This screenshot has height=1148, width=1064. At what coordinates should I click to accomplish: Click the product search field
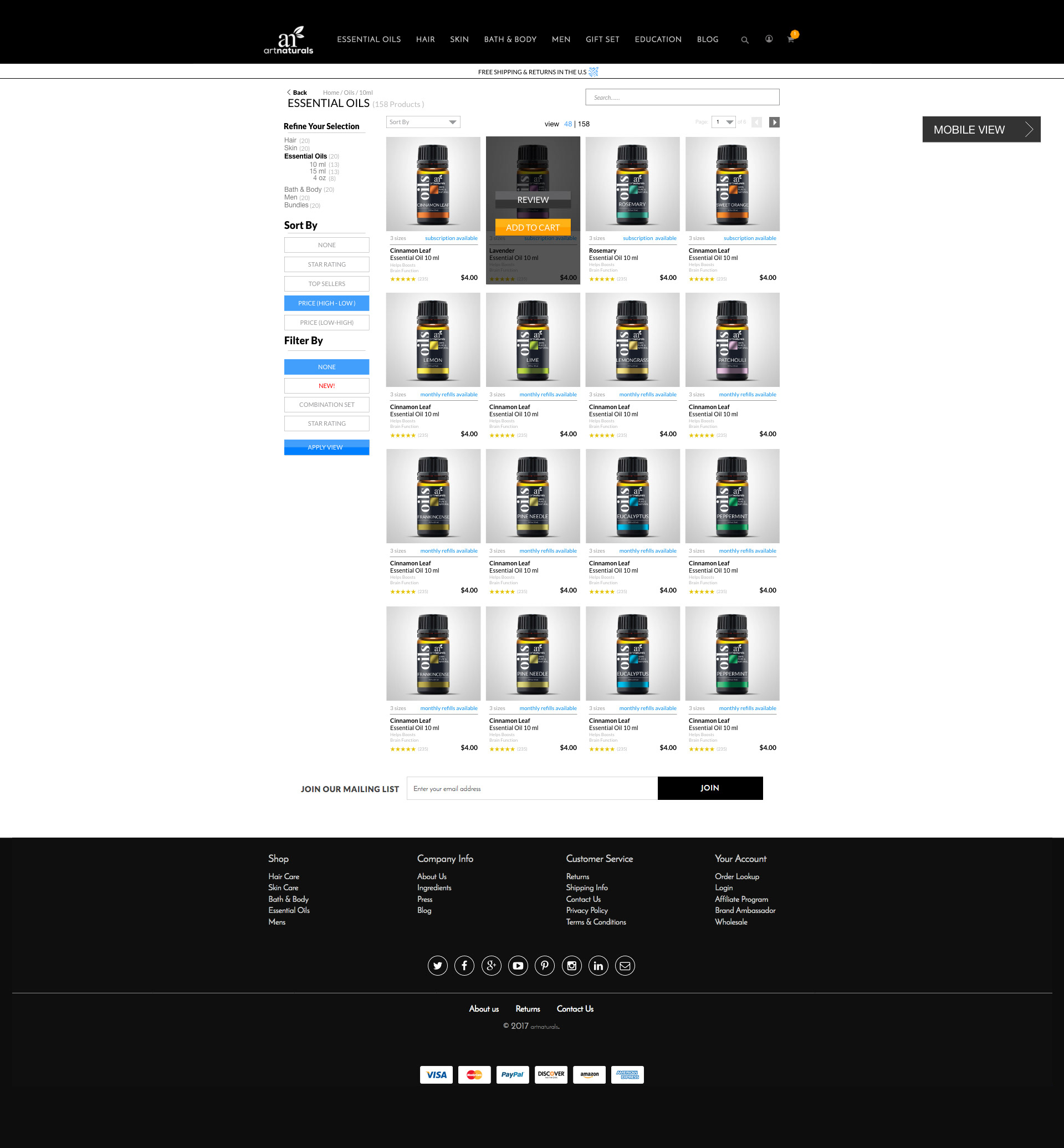pos(682,98)
